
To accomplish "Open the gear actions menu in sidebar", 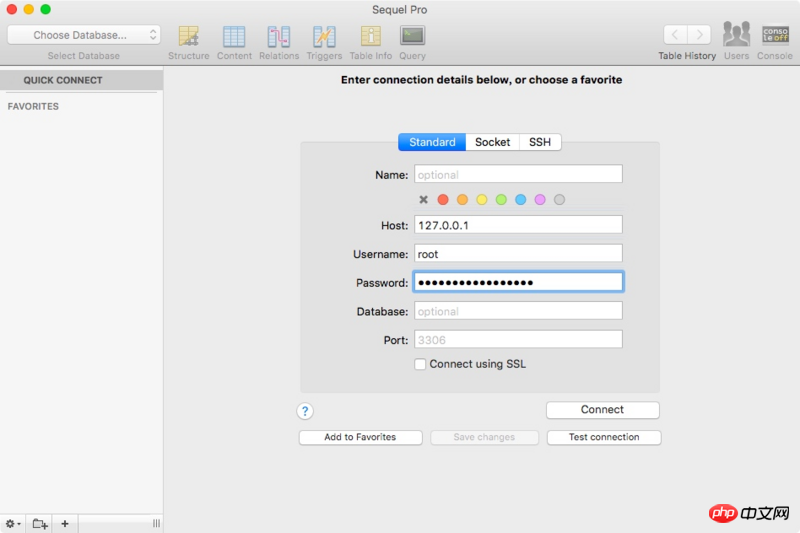I will tap(13, 523).
